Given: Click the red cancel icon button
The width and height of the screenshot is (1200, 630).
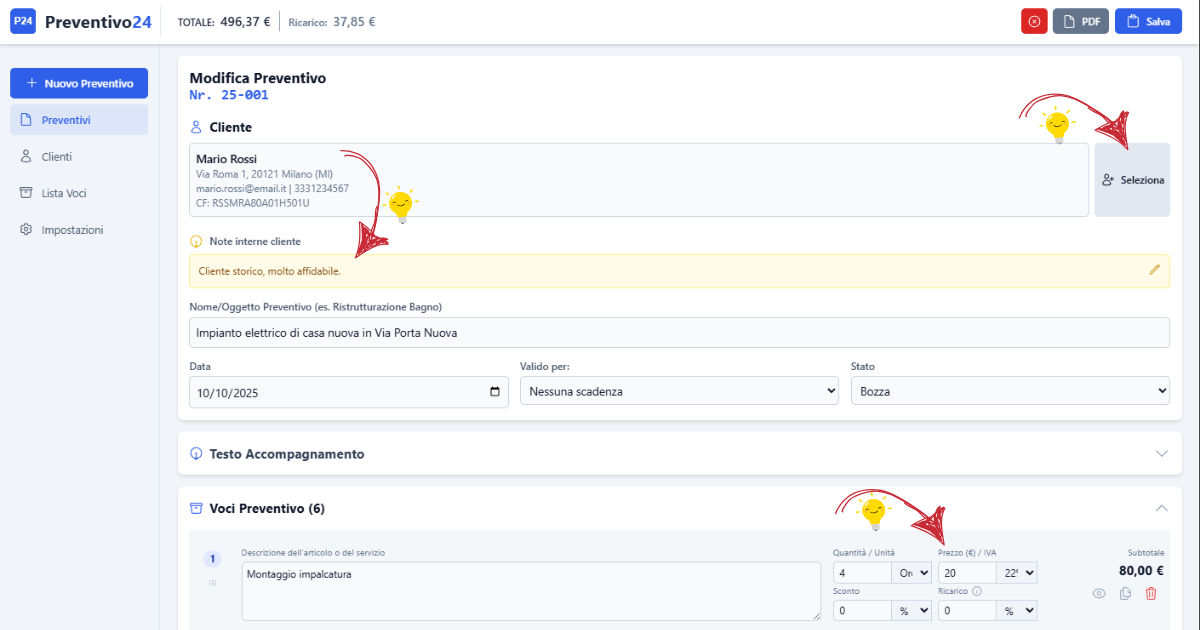Looking at the screenshot, I should 1034,21.
